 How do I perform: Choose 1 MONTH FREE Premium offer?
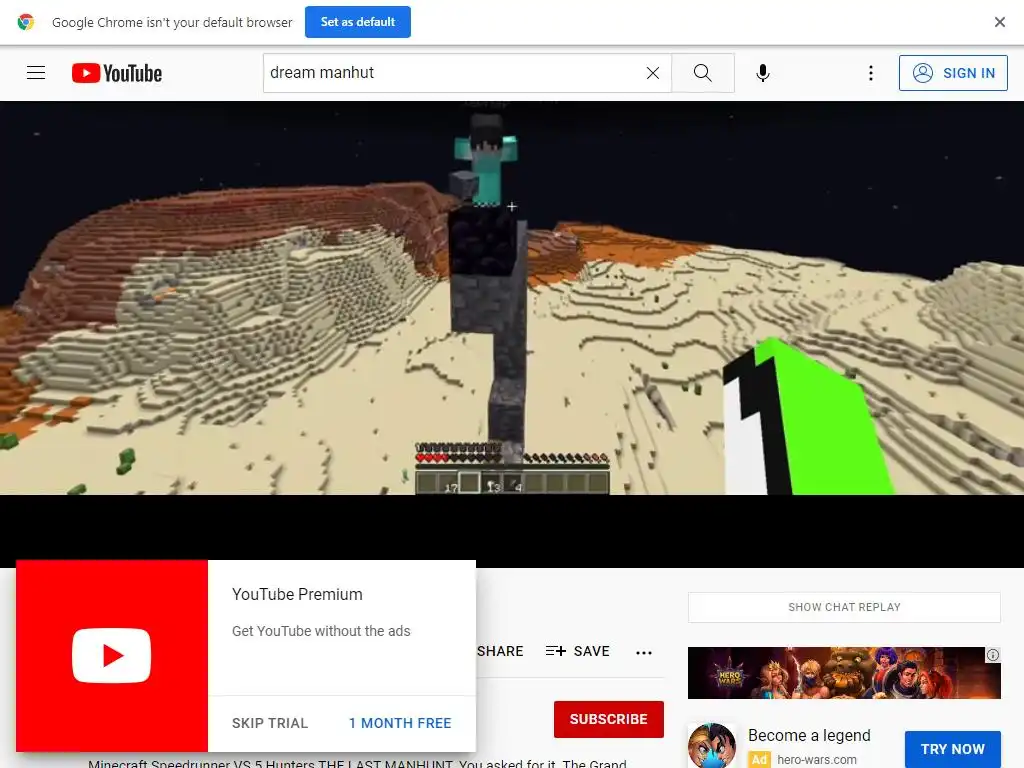pos(400,723)
